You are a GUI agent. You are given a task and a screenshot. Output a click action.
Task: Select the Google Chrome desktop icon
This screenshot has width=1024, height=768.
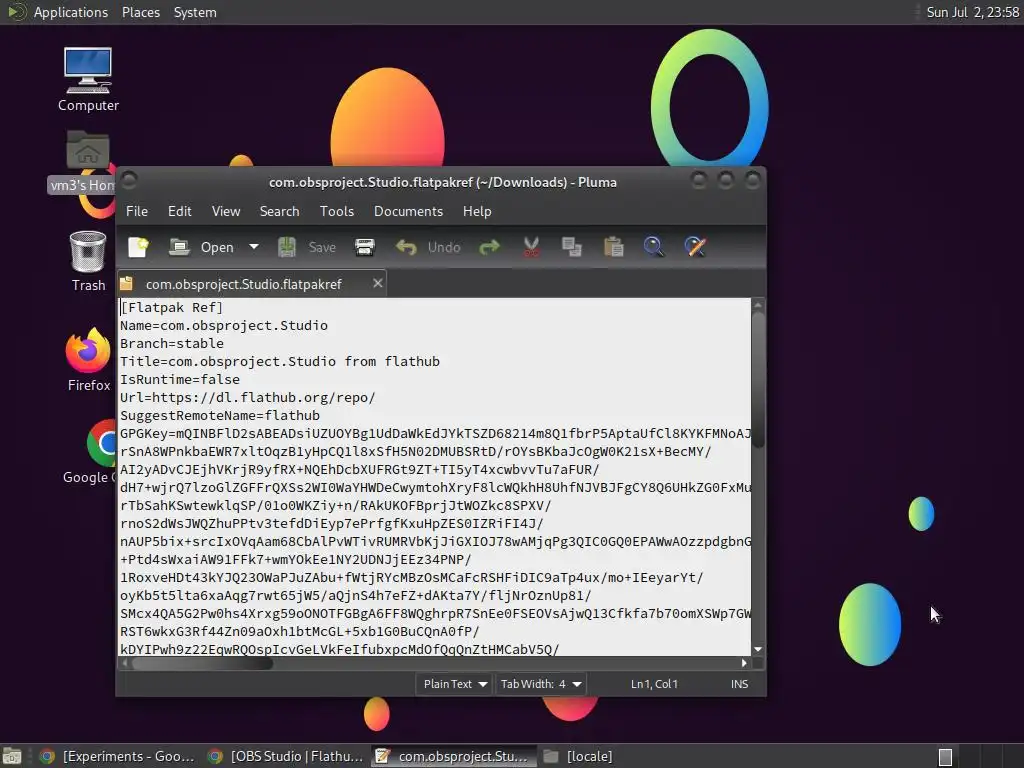[x=91, y=452]
